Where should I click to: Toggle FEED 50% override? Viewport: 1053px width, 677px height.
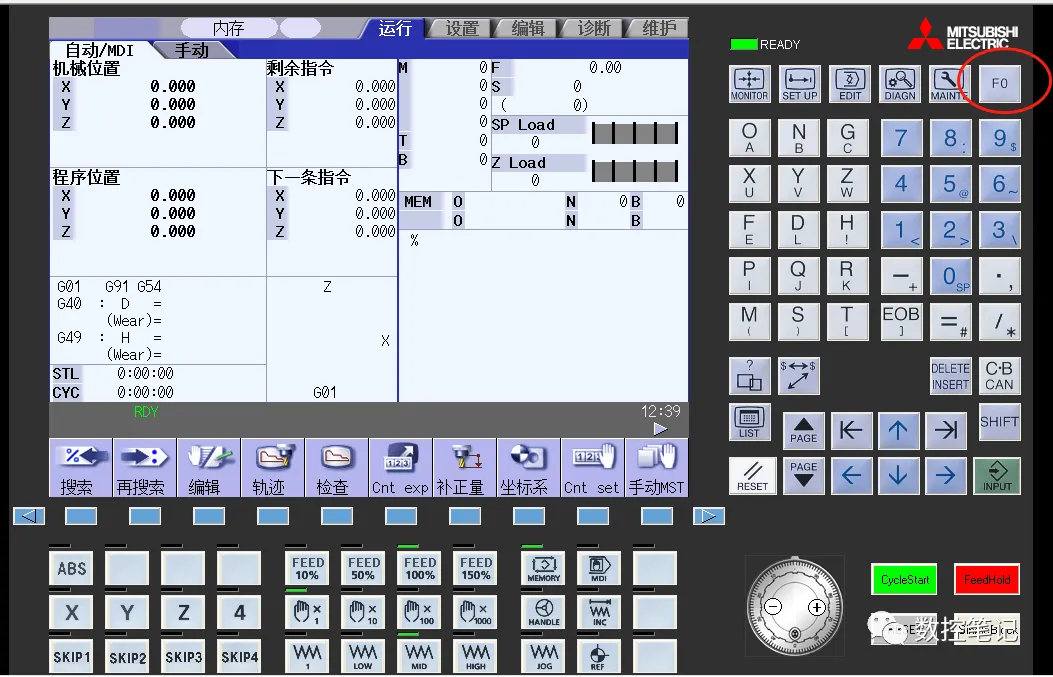click(363, 568)
